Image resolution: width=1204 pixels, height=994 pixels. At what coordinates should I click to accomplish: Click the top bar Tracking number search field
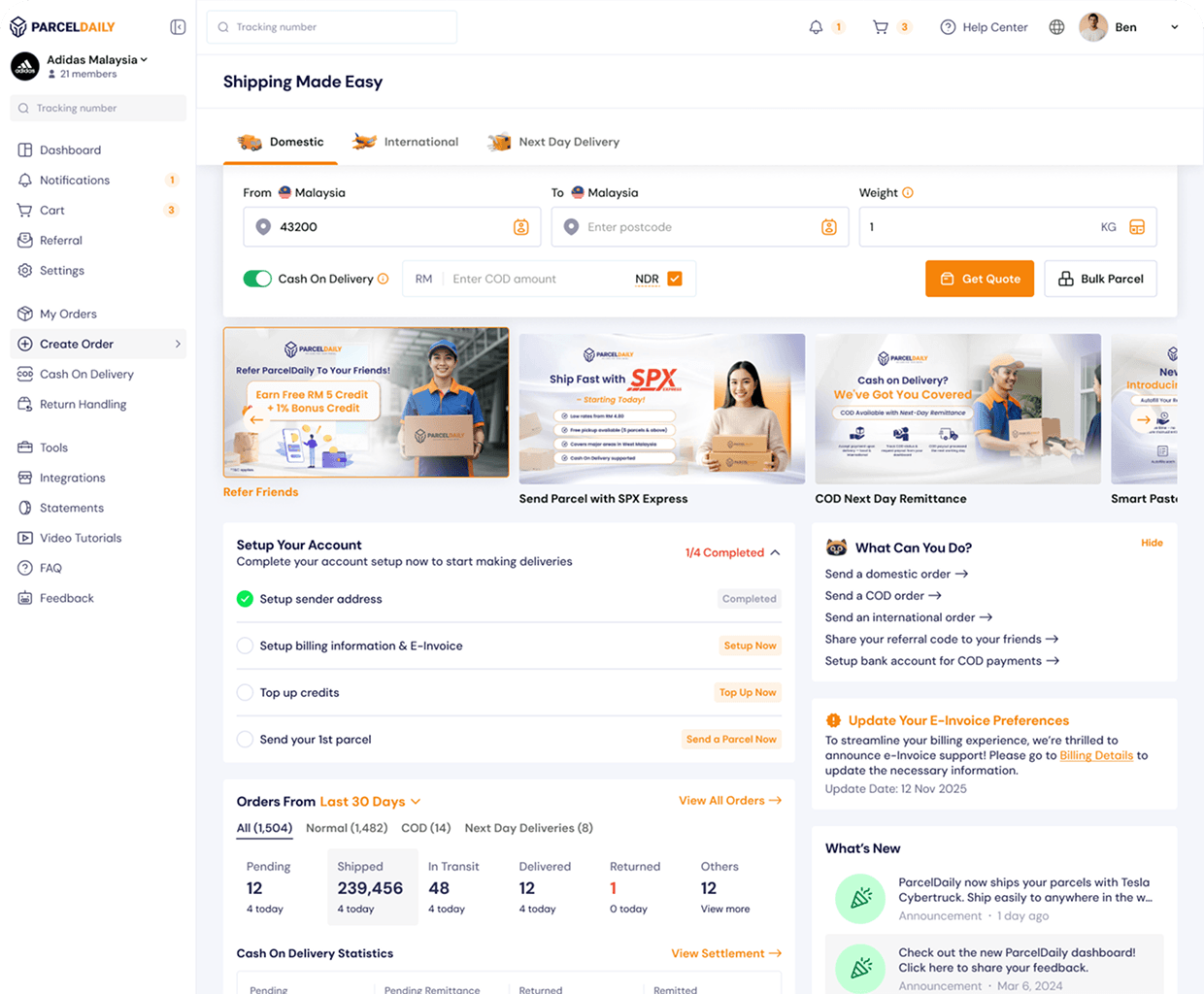(331, 27)
